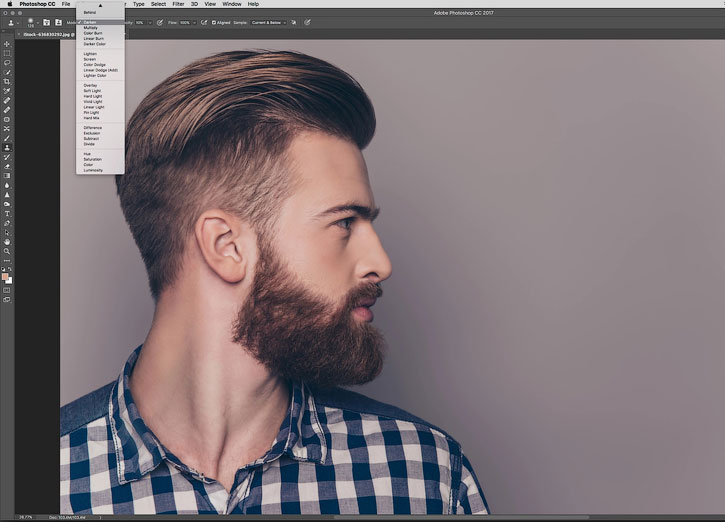The image size is (725, 522).
Task: Open the Flow slider dropdown arrow
Action: (194, 22)
